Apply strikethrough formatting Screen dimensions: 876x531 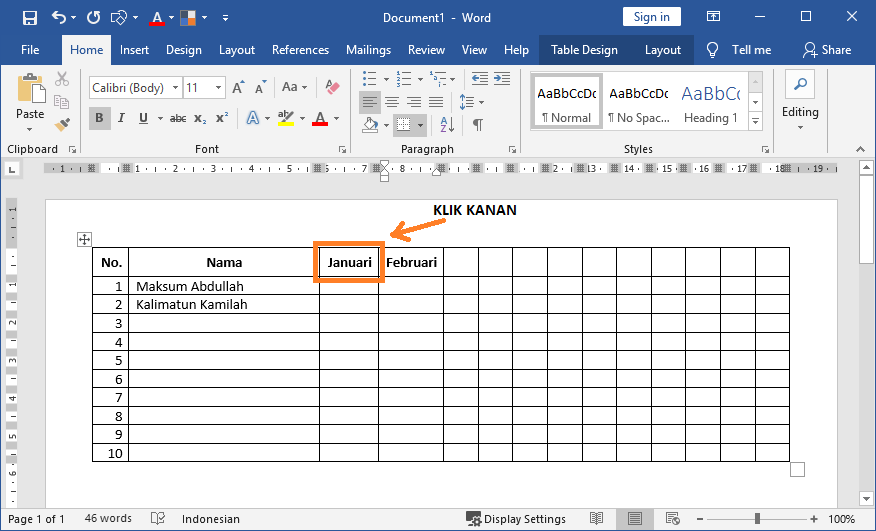[x=178, y=118]
